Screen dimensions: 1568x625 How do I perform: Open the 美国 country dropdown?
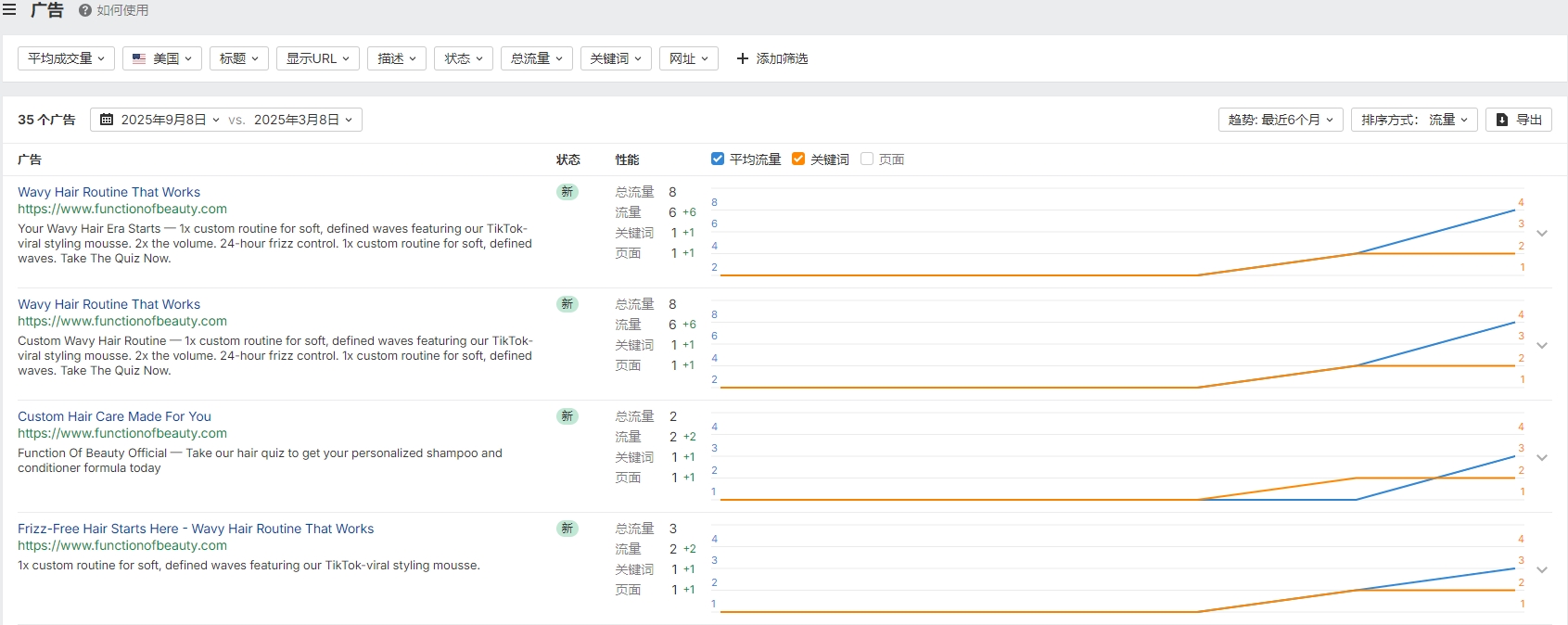coord(162,58)
